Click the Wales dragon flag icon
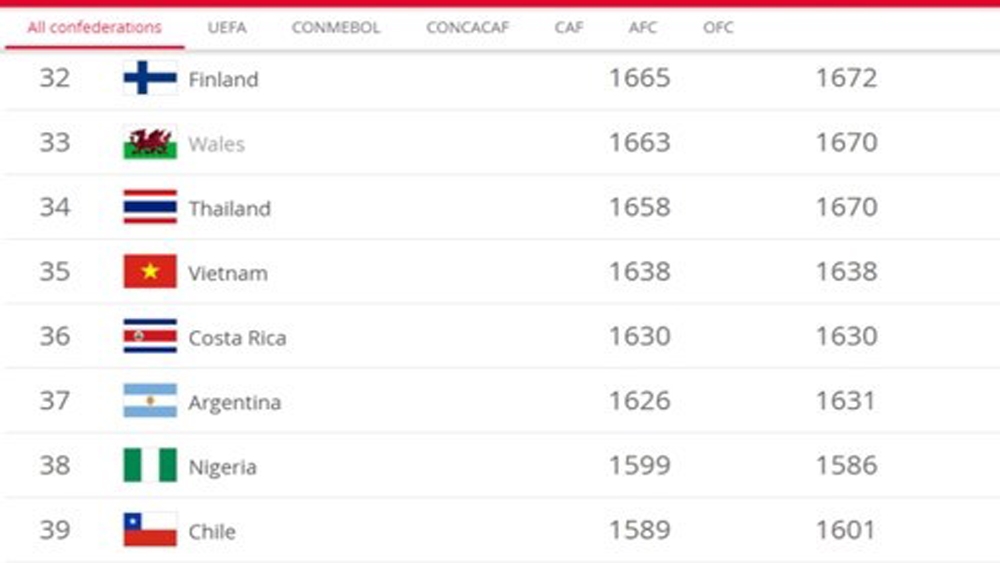This screenshot has width=1000, height=563. 150,143
